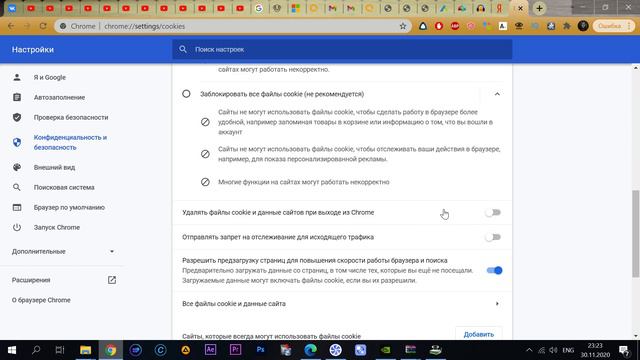
Task: Open the Windows Start menu
Action: tap(11, 350)
